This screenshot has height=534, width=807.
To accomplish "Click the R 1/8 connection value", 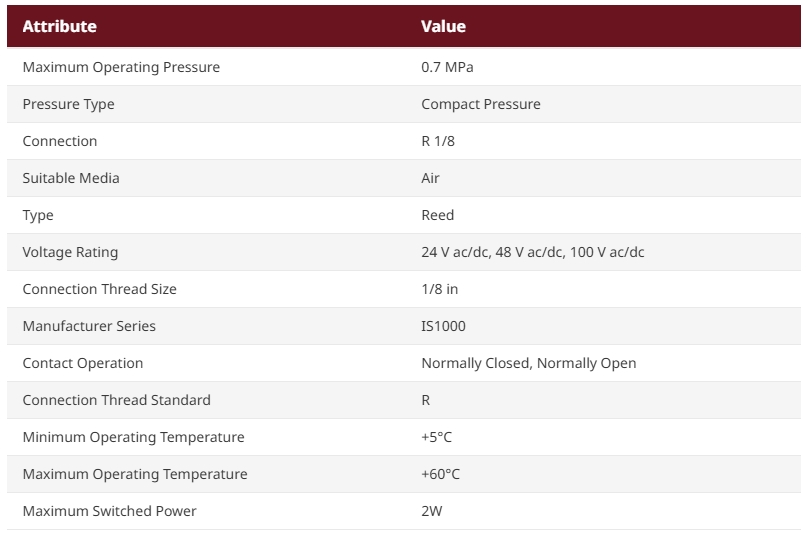I will [x=438, y=141].
